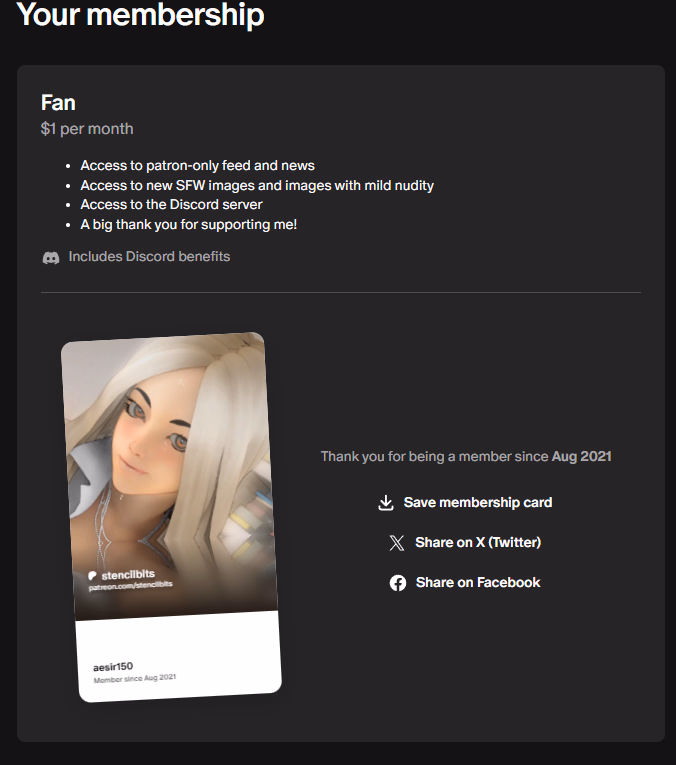
Task: Click the stencilbits creator name on card
Action: 128,575
